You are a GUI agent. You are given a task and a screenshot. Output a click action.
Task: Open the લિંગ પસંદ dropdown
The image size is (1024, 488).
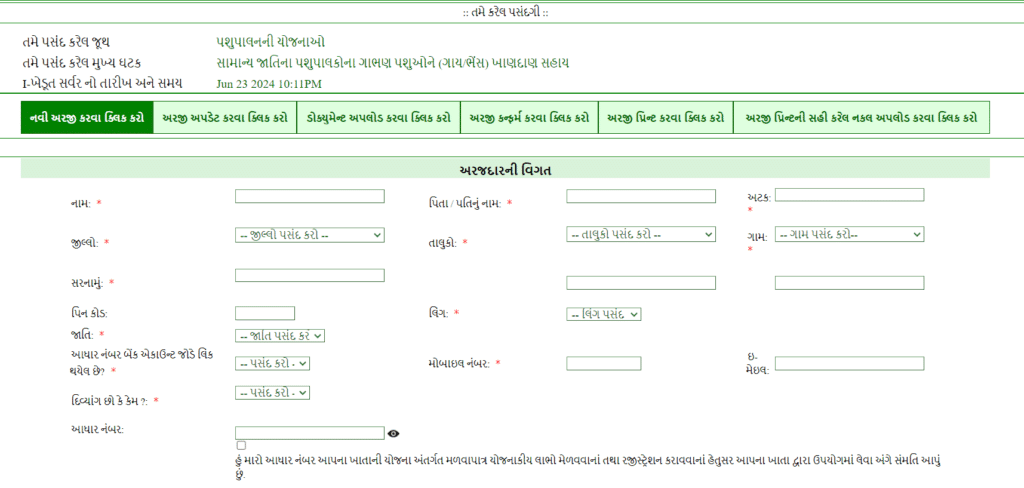pos(604,314)
